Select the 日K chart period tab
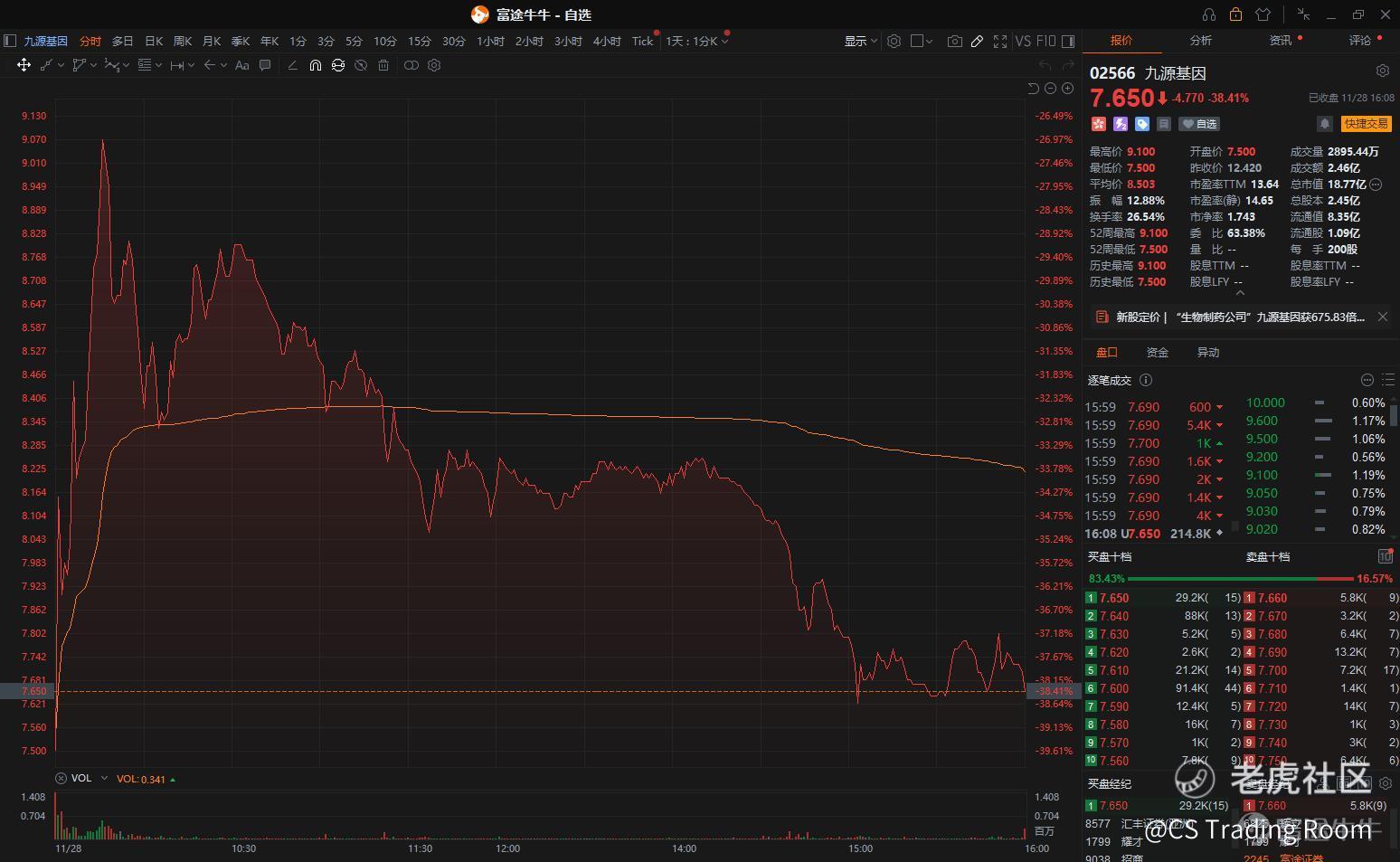The height and width of the screenshot is (862, 1400). [x=154, y=42]
